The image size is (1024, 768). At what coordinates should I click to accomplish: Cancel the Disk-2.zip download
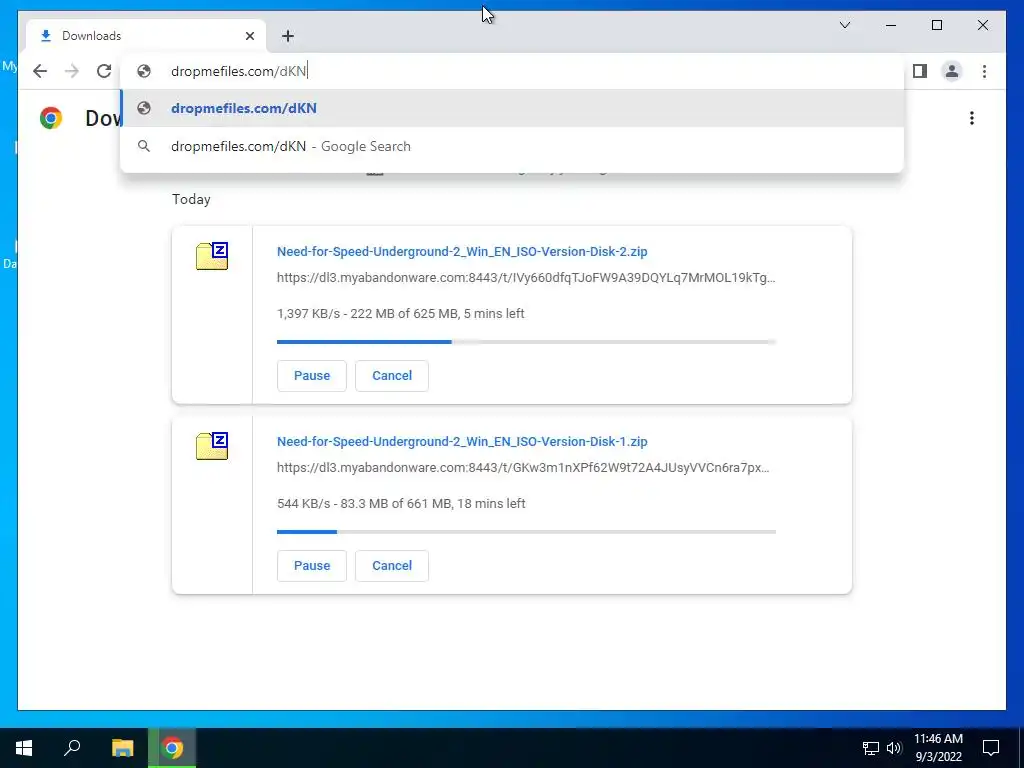392,376
